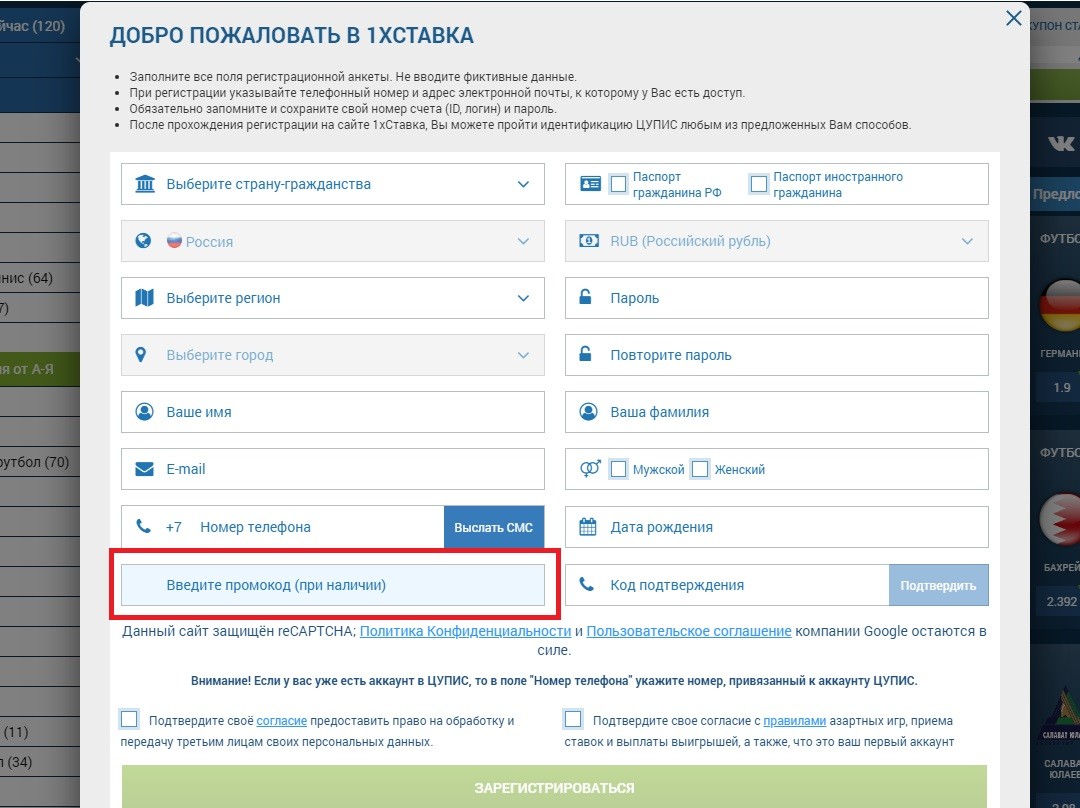Click the Bahrain flag ball icon

[x=1059, y=519]
